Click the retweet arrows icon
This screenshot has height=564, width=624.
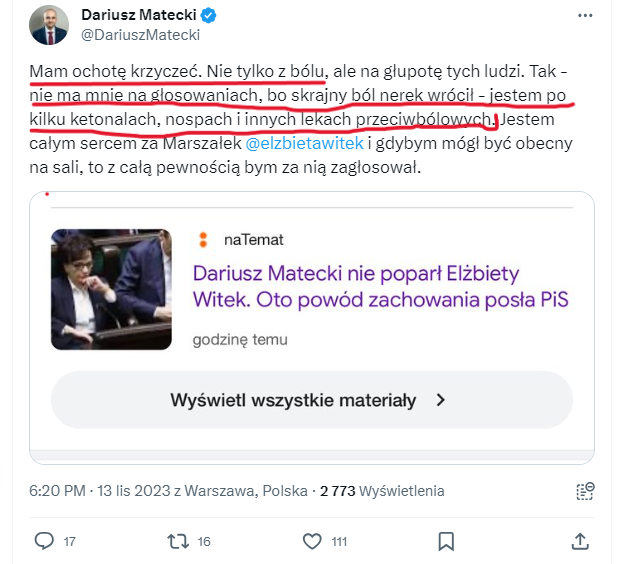pos(177,541)
